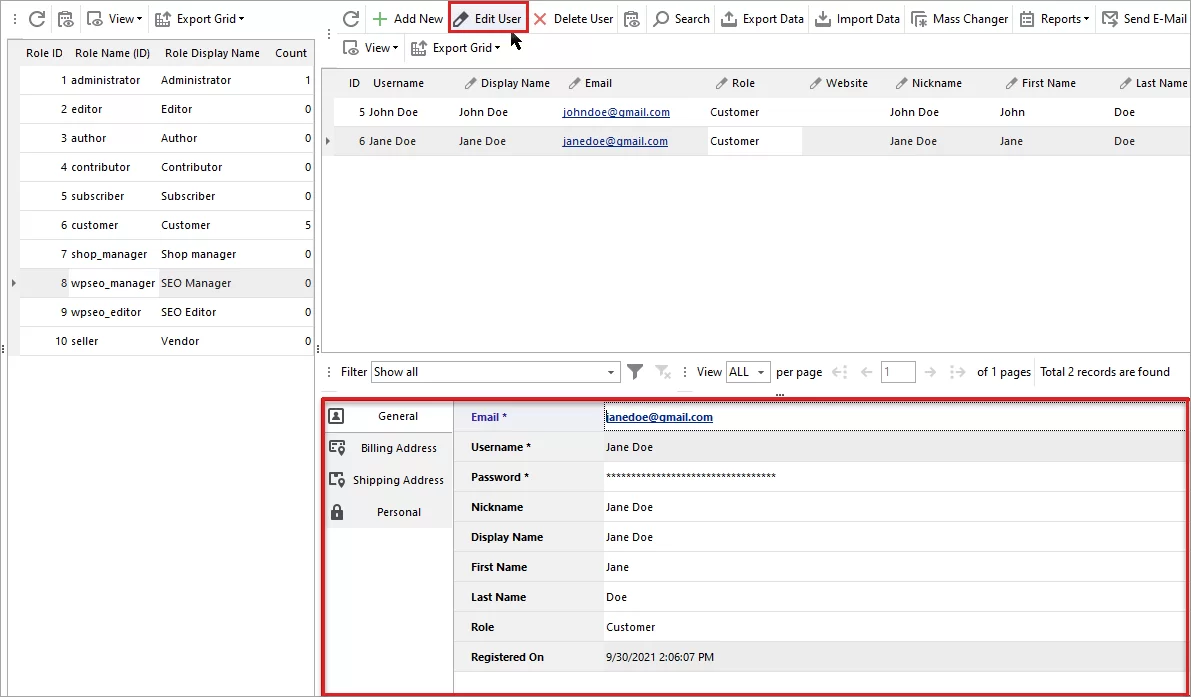Viewport: 1191px width, 697px height.
Task: Click the page number input field
Action: [897, 371]
